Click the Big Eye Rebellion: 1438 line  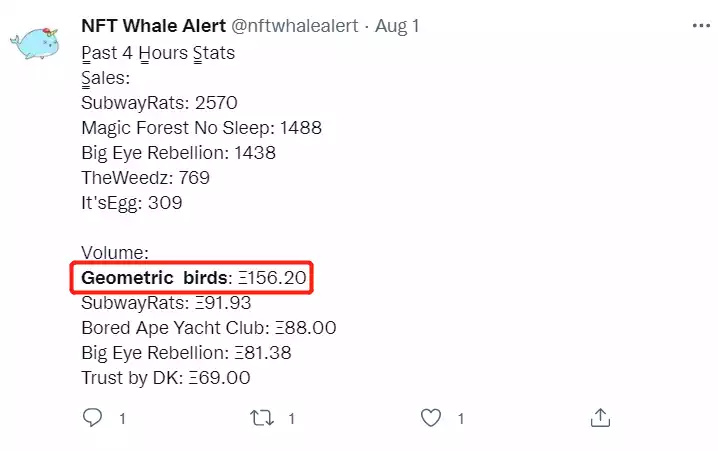178,152
